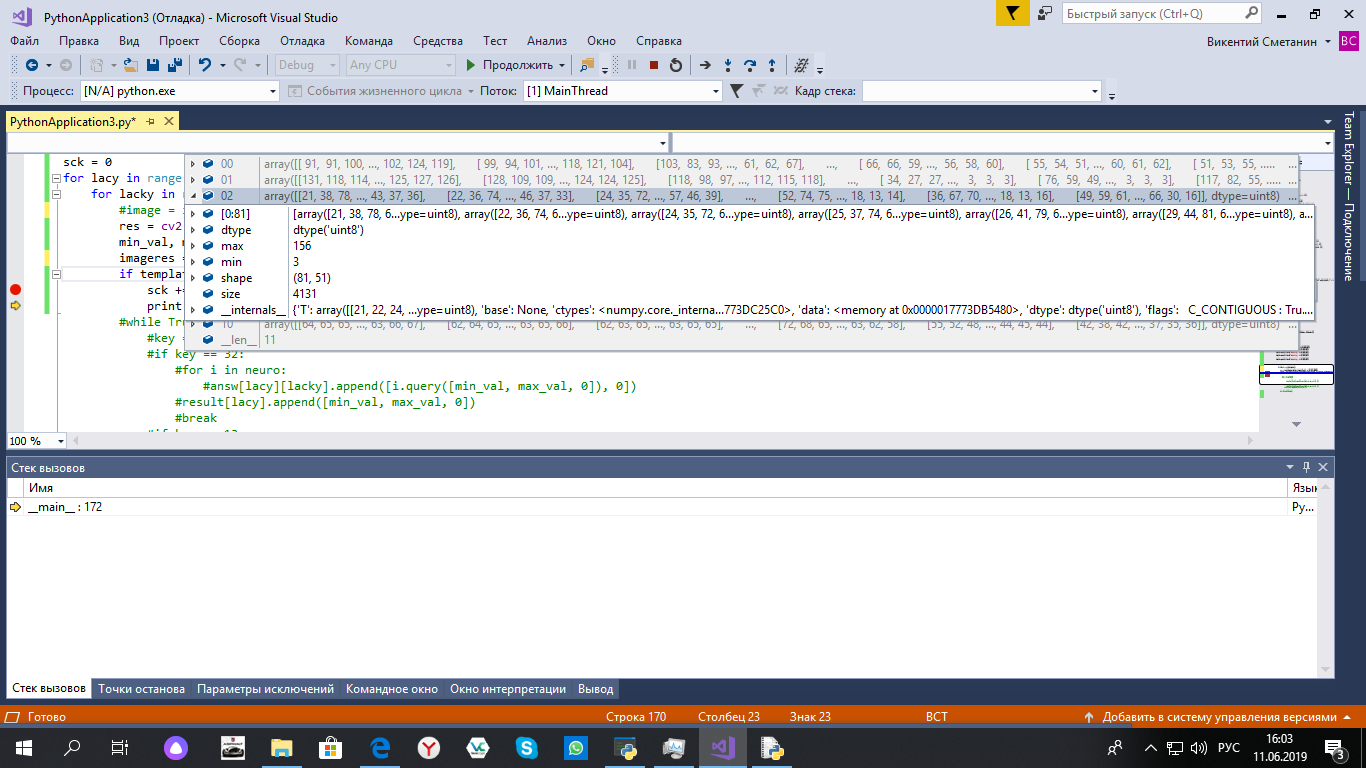
Task: Switch to the Точки останова tab
Action: [x=141, y=689]
